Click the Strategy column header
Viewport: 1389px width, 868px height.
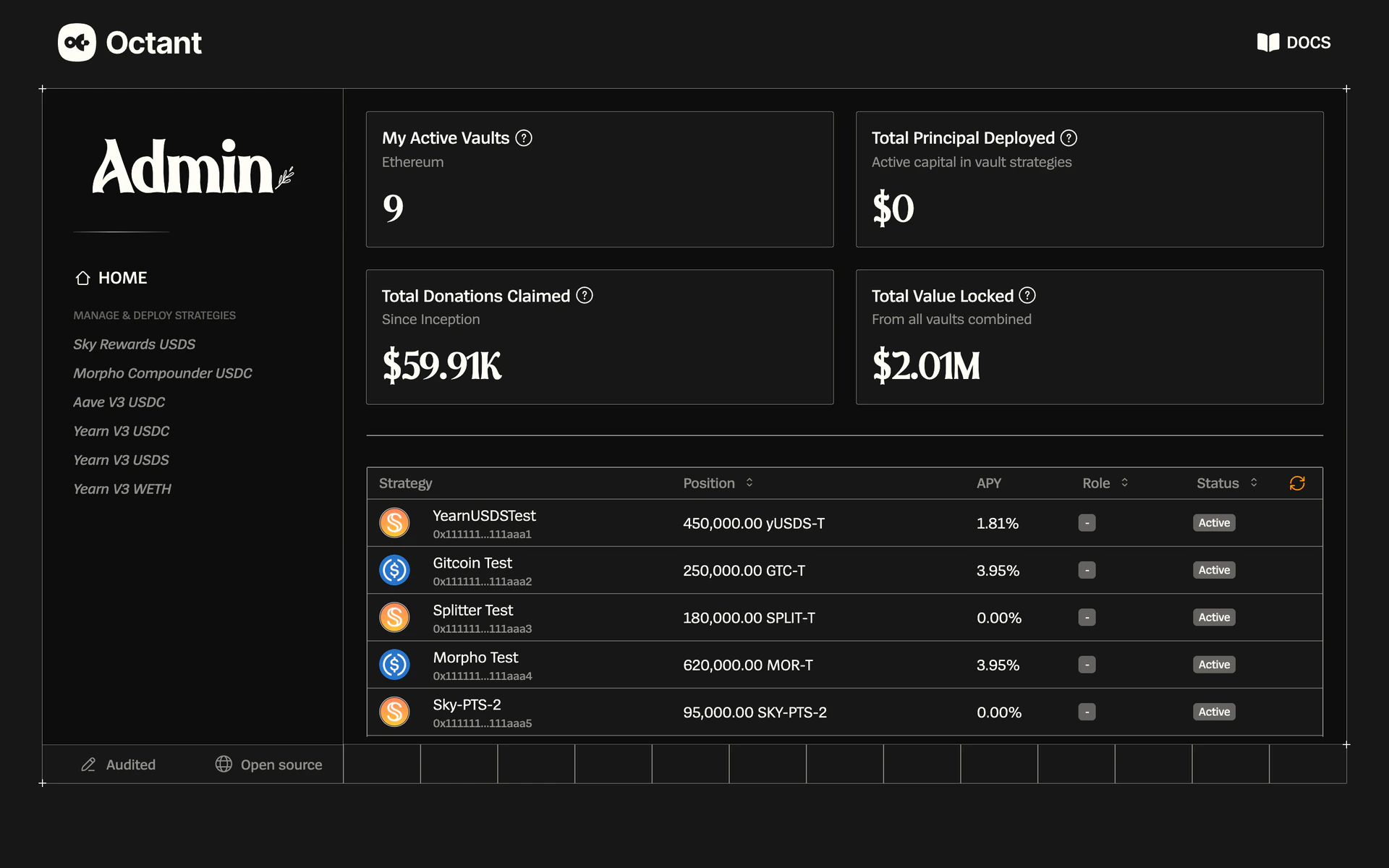tap(405, 483)
